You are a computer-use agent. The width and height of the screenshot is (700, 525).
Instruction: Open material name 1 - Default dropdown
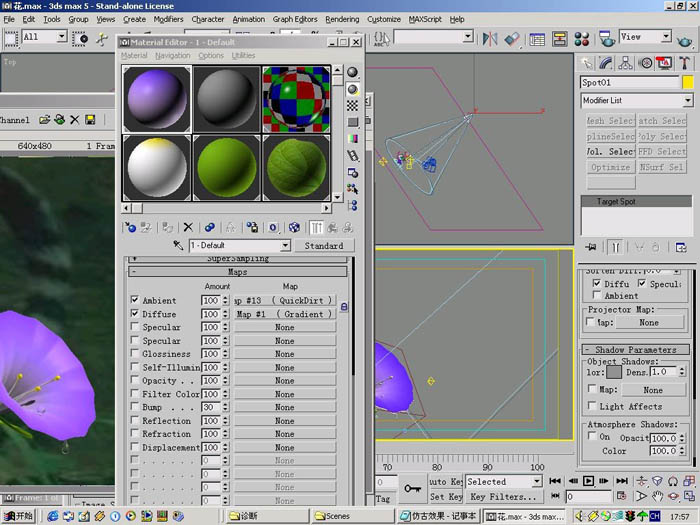(285, 246)
